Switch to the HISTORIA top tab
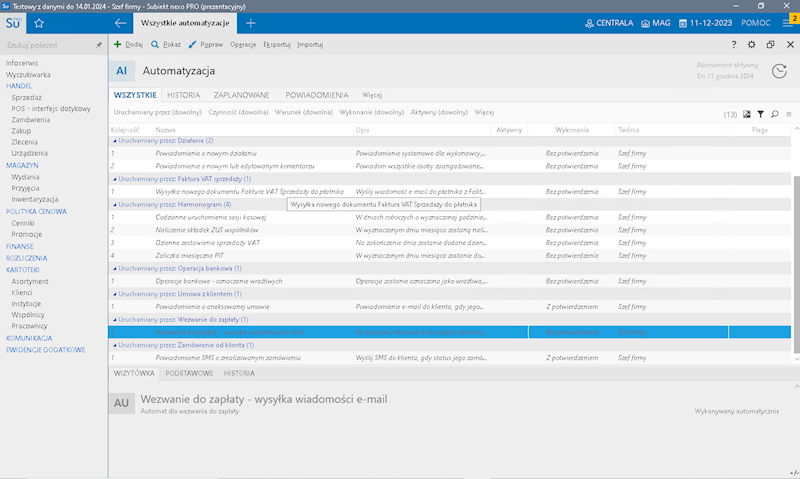Image resolution: width=800 pixels, height=479 pixels. tap(184, 95)
